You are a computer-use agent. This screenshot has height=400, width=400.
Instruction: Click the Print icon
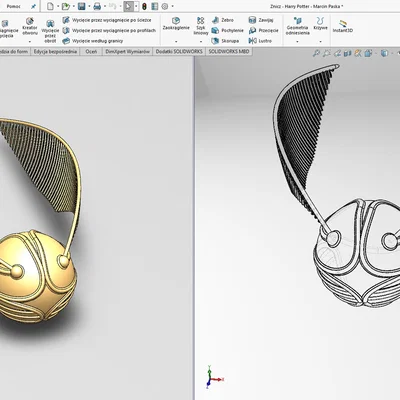click(x=97, y=6)
